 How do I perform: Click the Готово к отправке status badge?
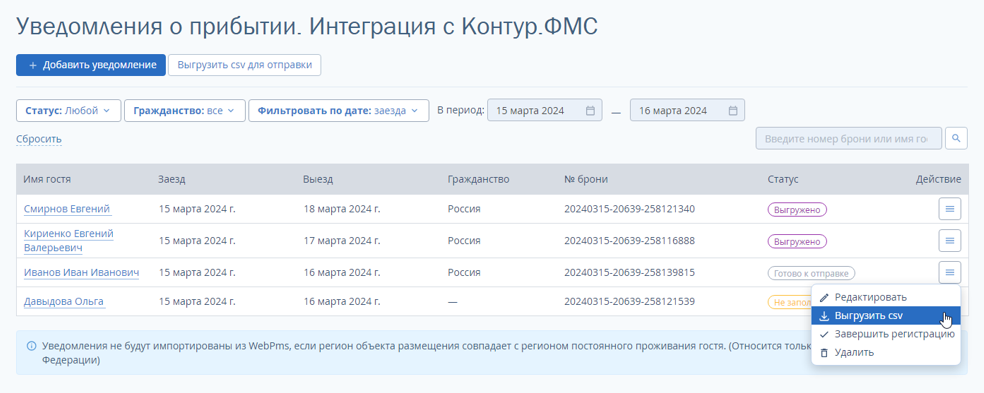click(x=811, y=273)
